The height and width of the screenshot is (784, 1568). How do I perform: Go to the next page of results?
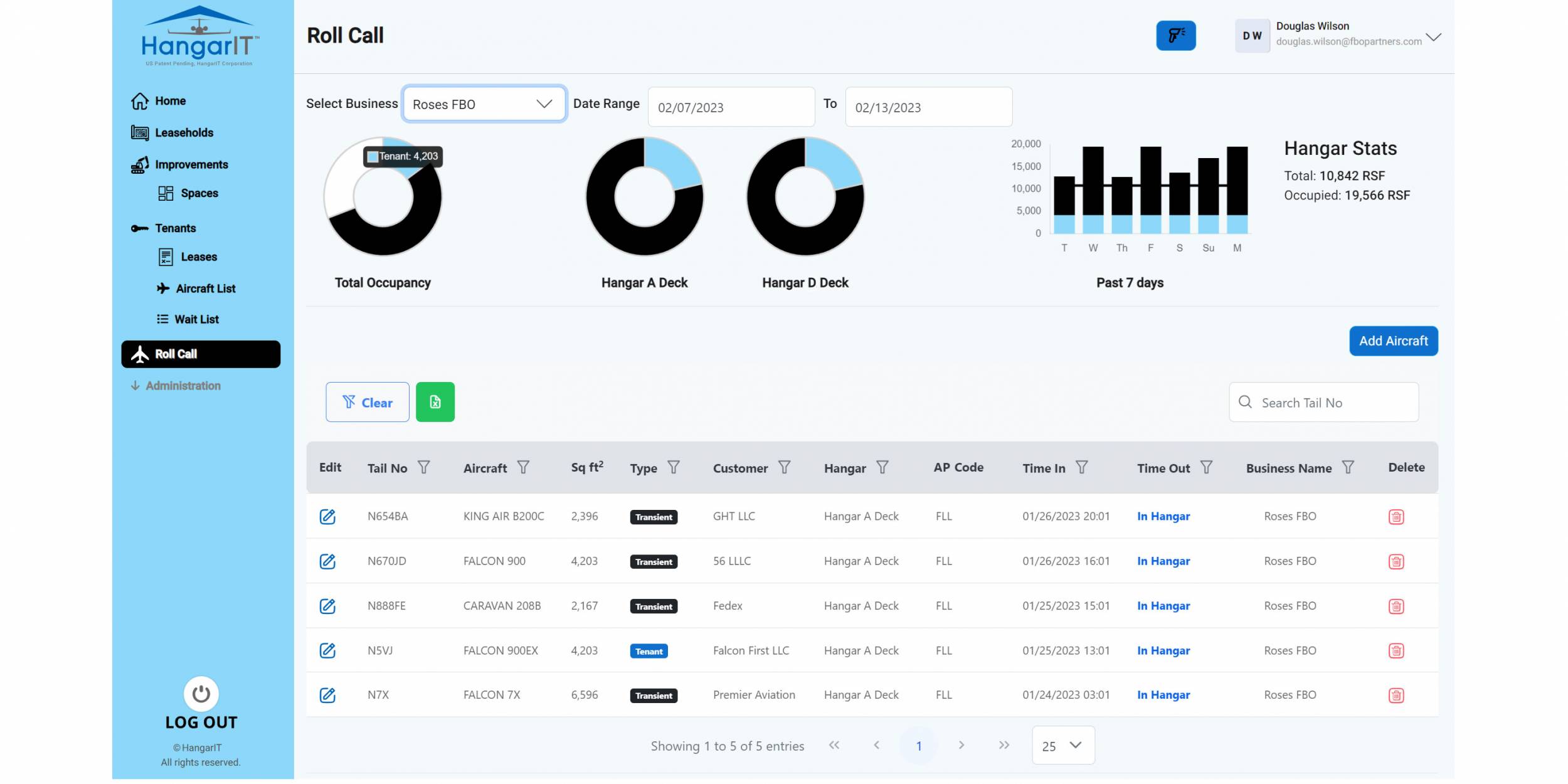pyautogui.click(x=961, y=746)
